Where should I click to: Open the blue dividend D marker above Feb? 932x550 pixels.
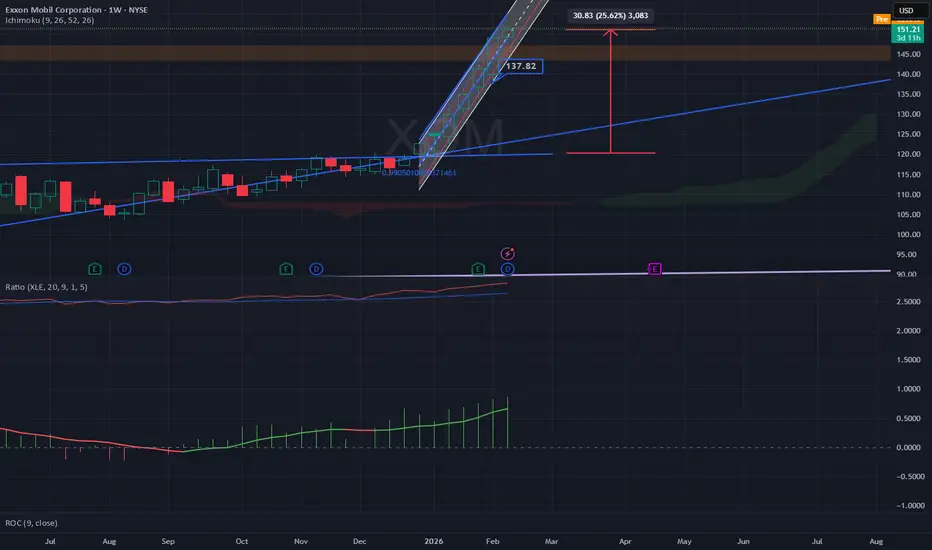pos(507,269)
